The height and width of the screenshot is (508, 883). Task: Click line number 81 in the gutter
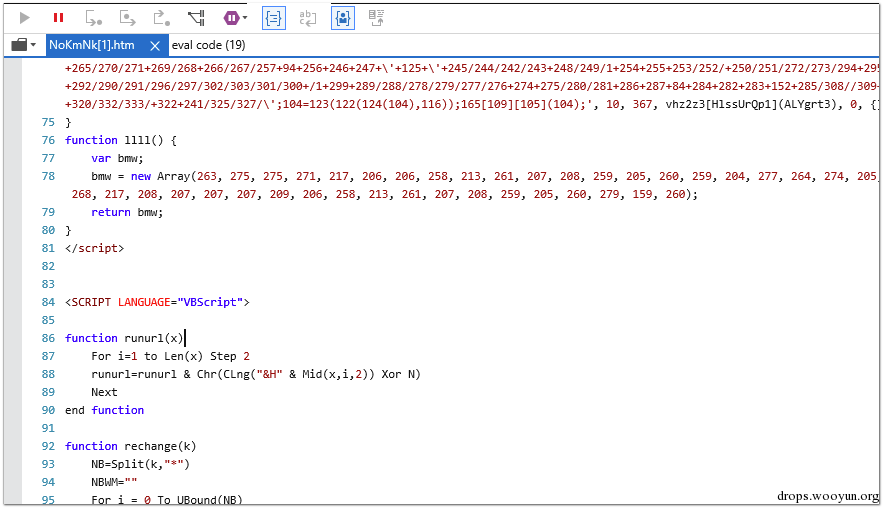pos(48,248)
